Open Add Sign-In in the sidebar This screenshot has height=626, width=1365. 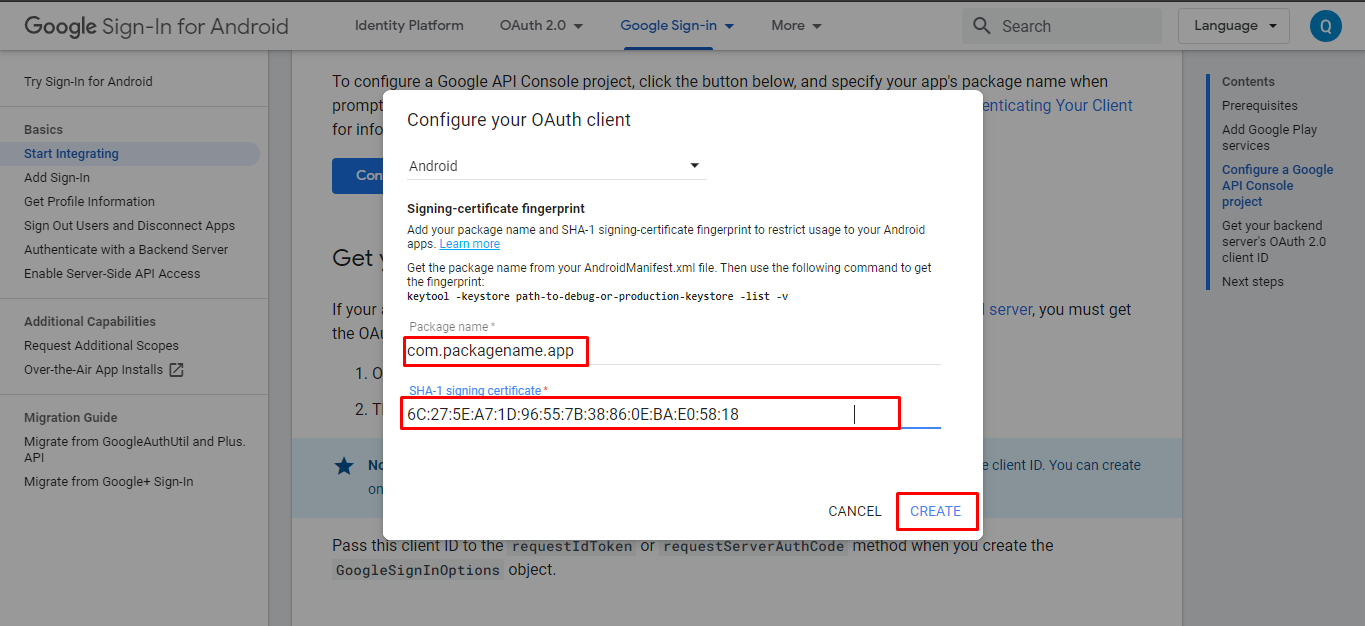(x=57, y=178)
